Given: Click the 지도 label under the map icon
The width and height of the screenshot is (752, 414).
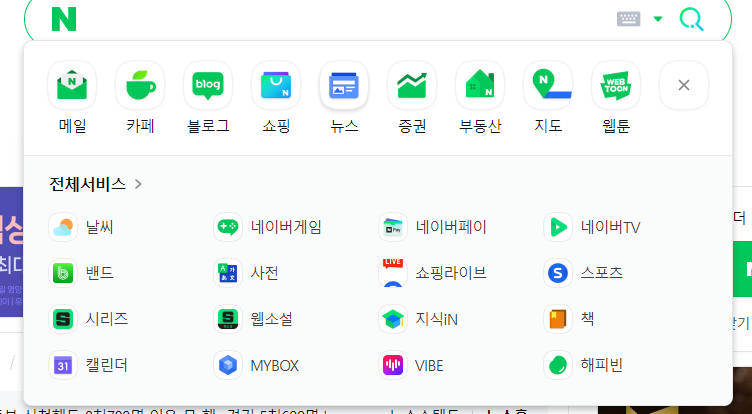Looking at the screenshot, I should click(548, 126).
